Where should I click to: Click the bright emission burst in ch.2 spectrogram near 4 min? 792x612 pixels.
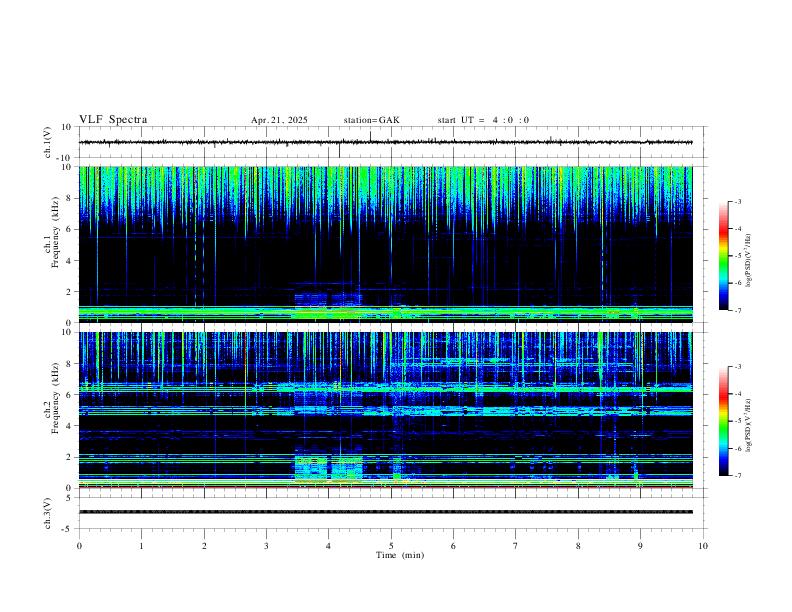[328, 467]
